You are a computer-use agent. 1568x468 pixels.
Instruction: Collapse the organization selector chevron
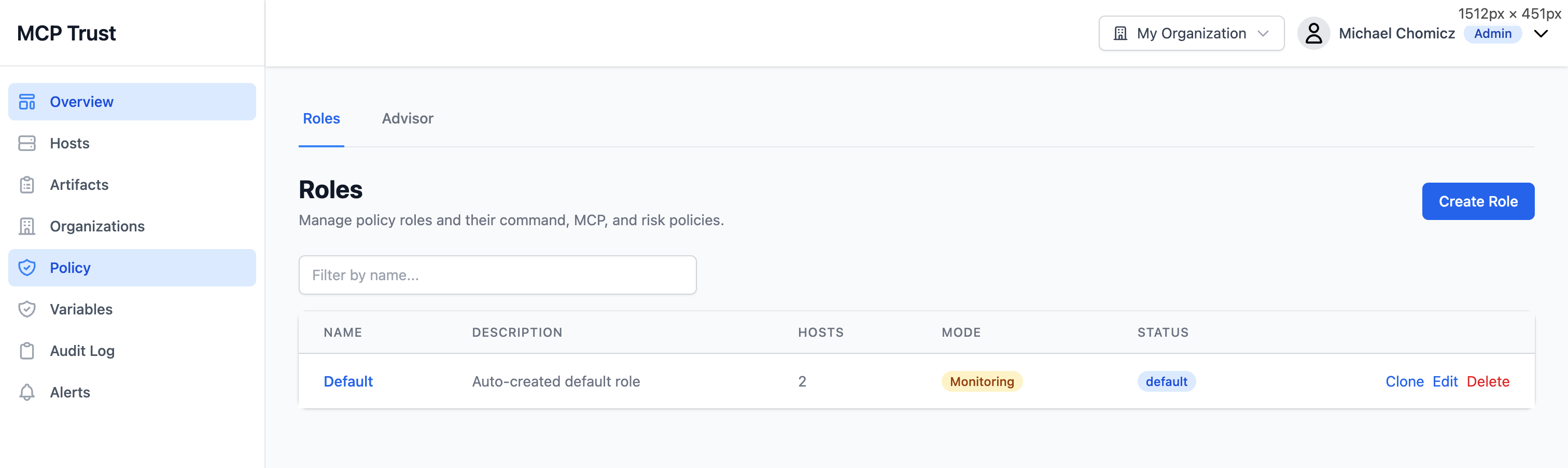1264,34
